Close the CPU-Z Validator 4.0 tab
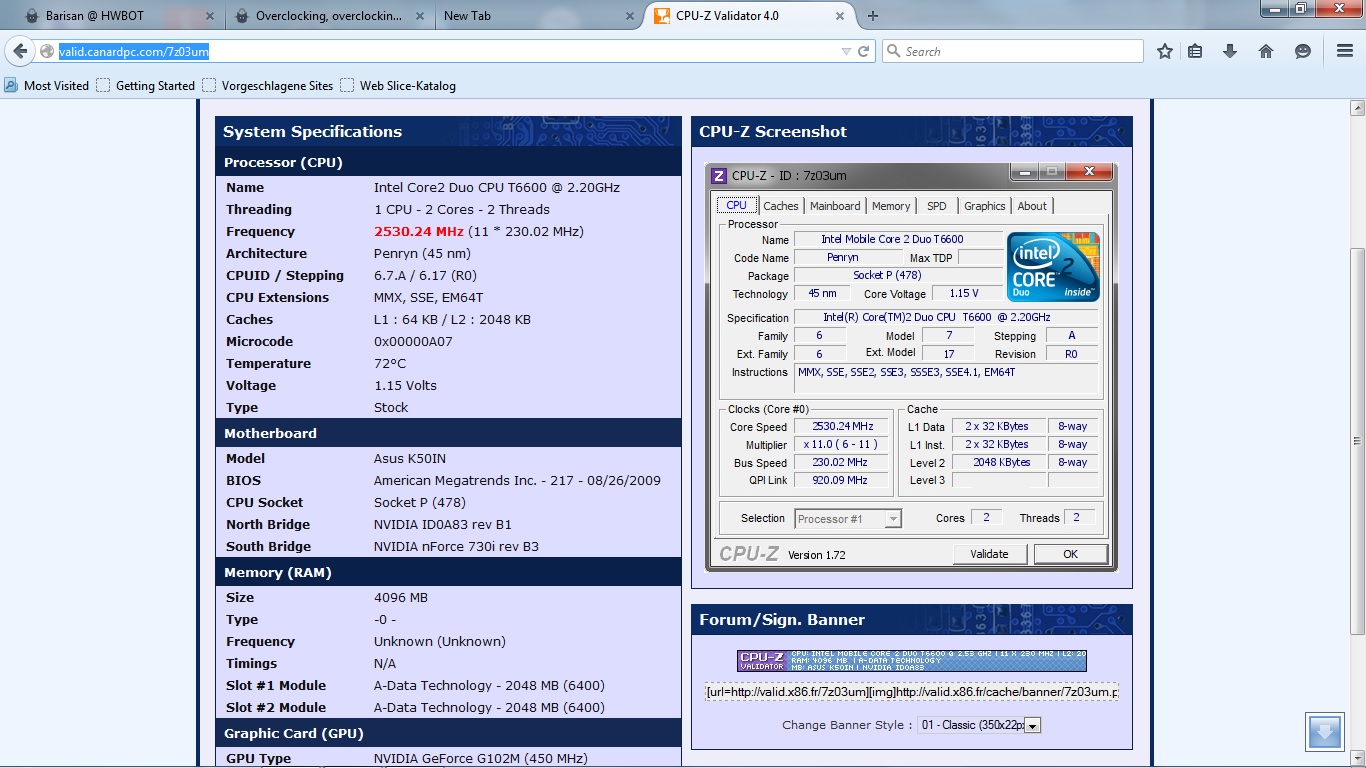 pos(839,16)
